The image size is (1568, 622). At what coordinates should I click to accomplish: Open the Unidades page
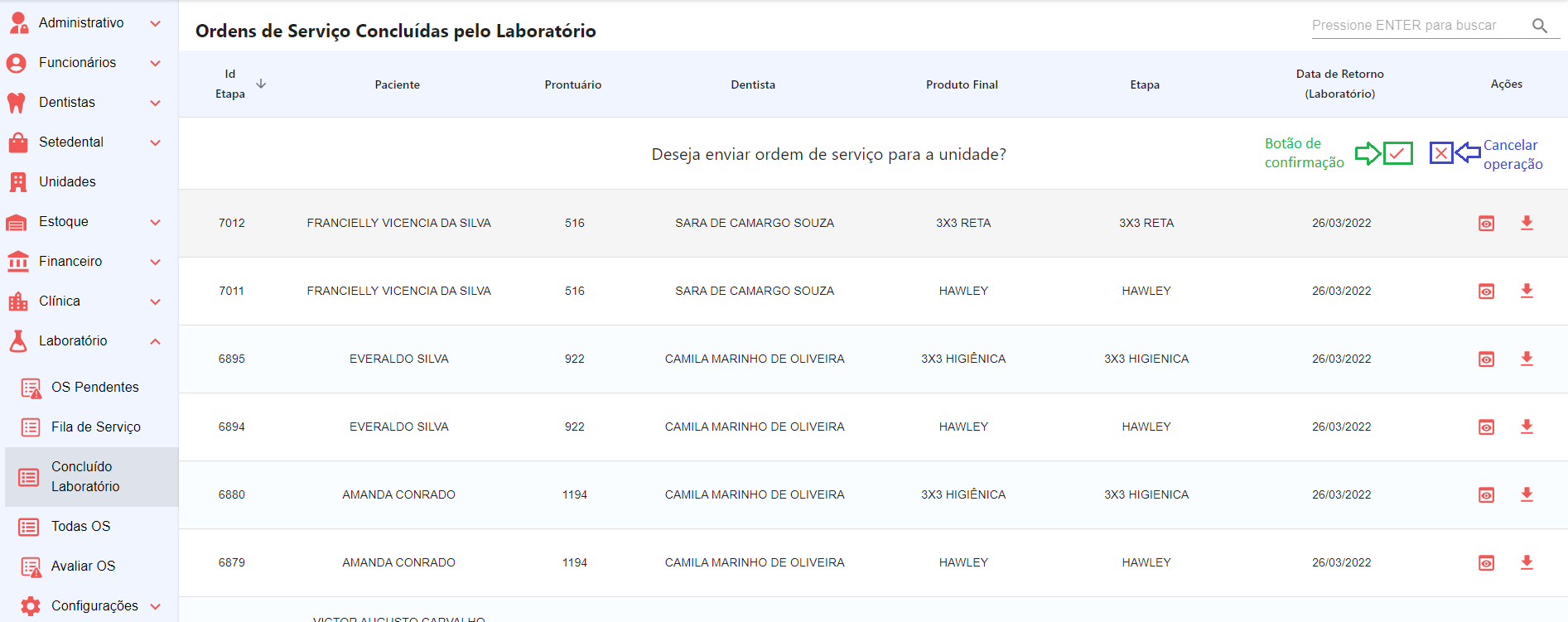[67, 182]
